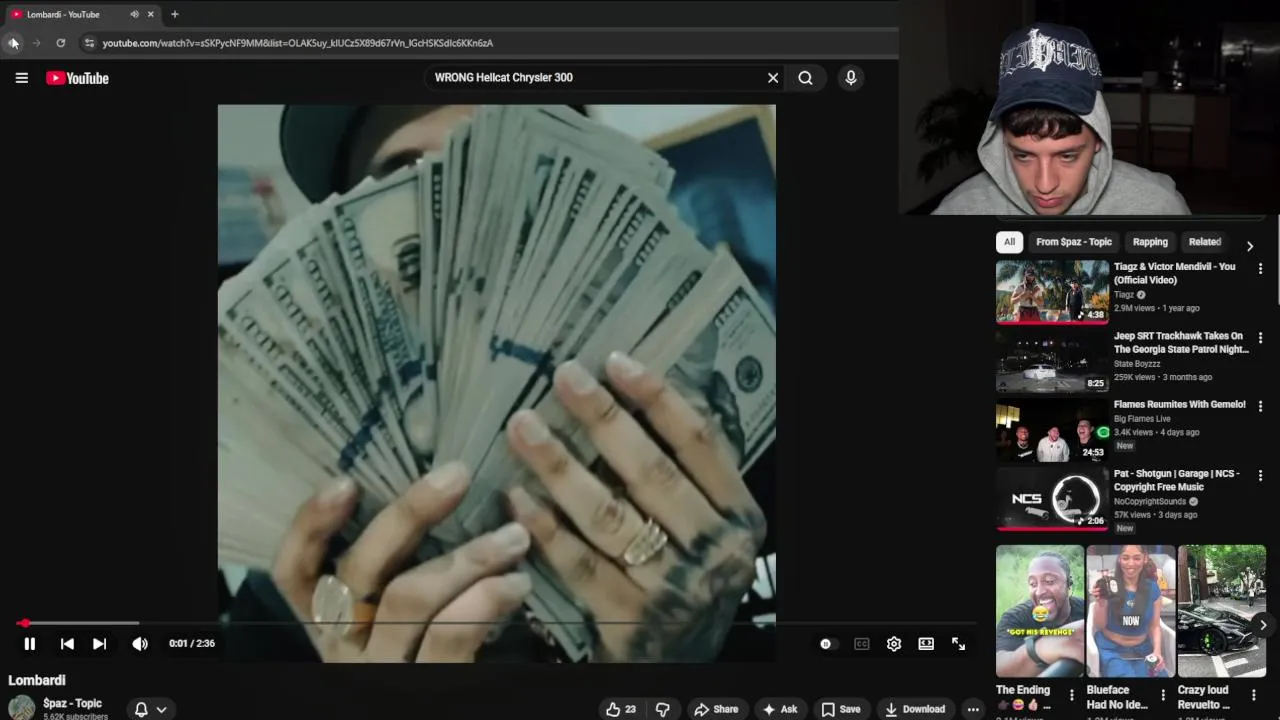Open options for Blueface short

(1163, 694)
